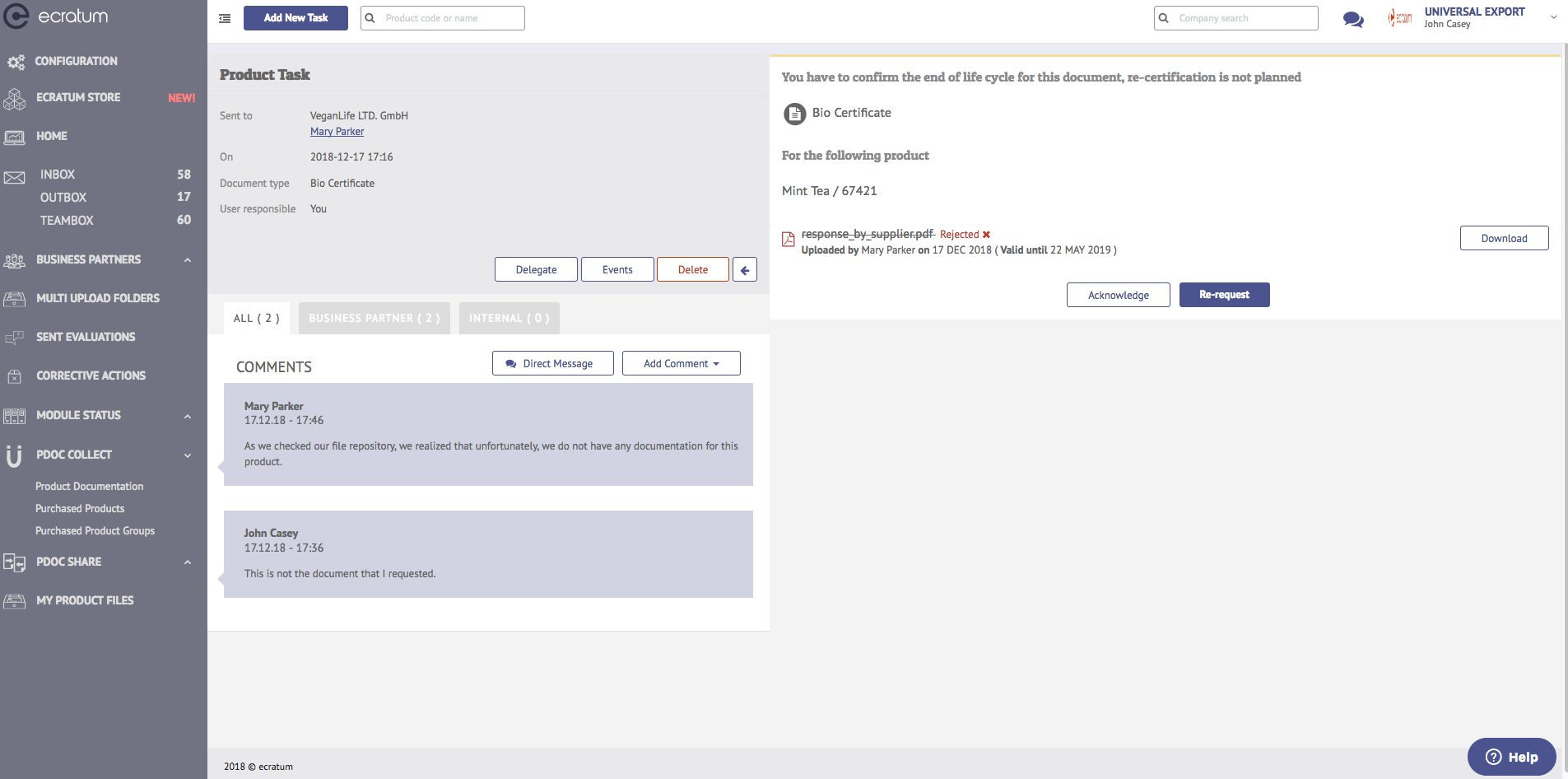Select the ALL (2) comments tab
1568x779 pixels.
click(256, 318)
